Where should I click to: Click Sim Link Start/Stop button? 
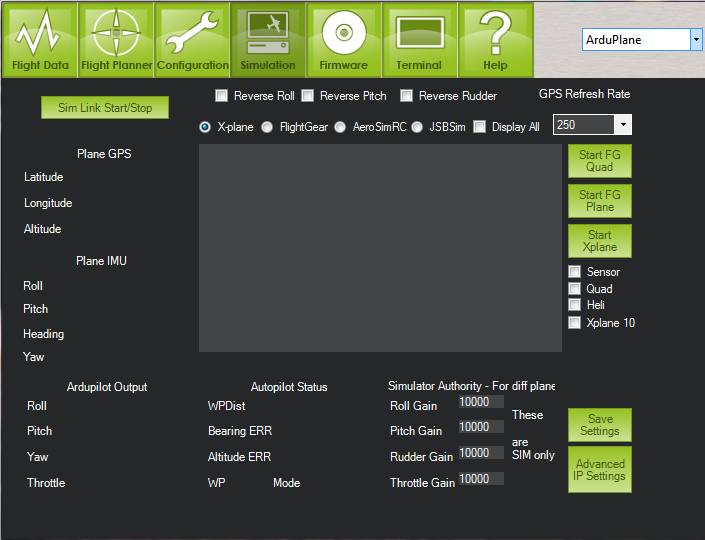[105, 108]
